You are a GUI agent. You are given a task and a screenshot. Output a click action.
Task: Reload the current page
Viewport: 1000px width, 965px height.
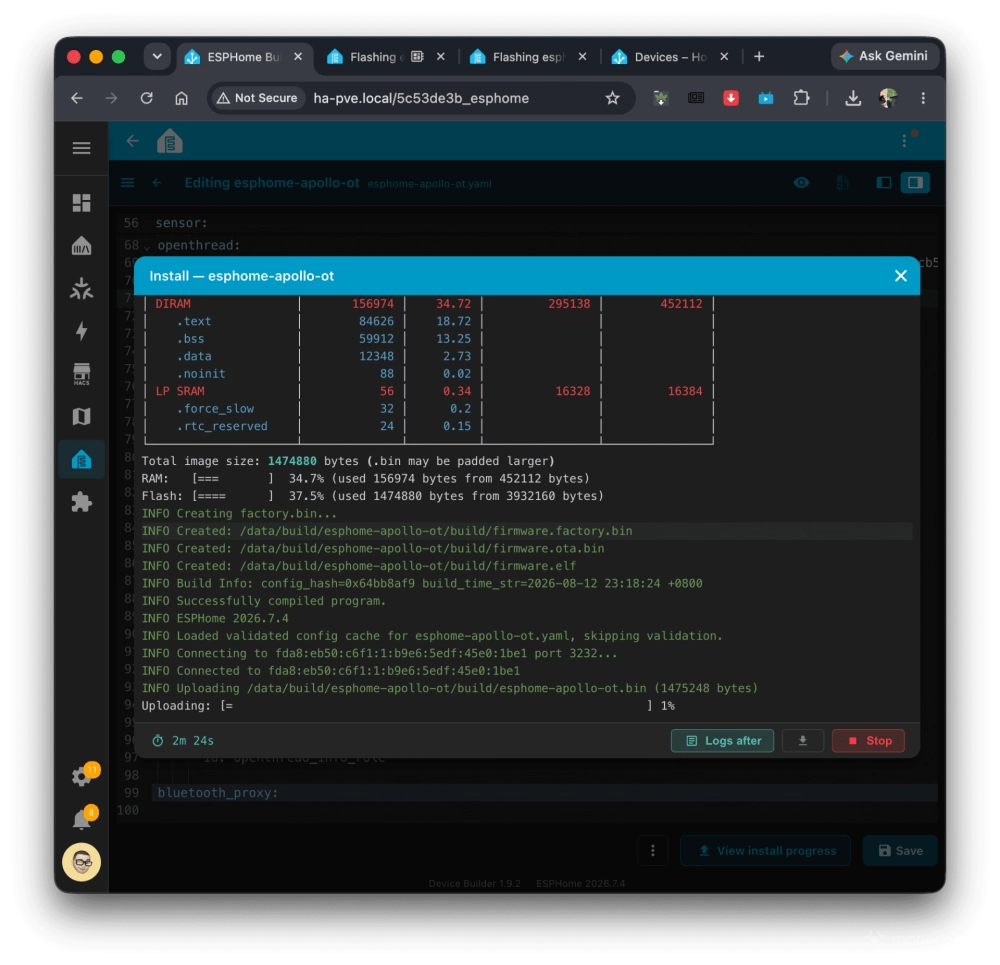147,98
